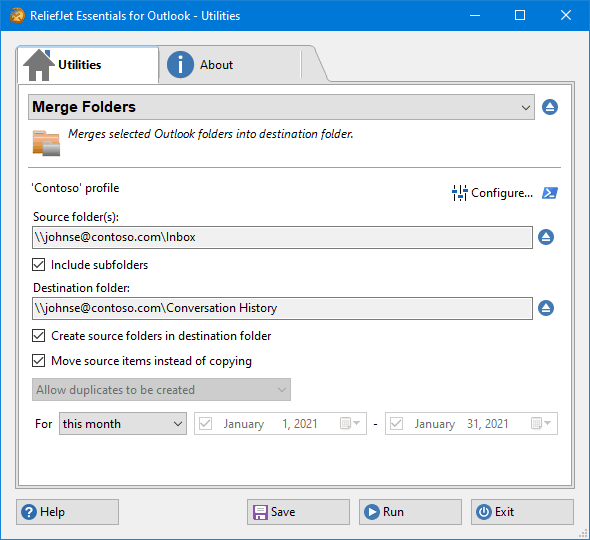Expand the Merge Folders utility dropdown
This screenshot has width=590, height=540.
tap(281, 107)
